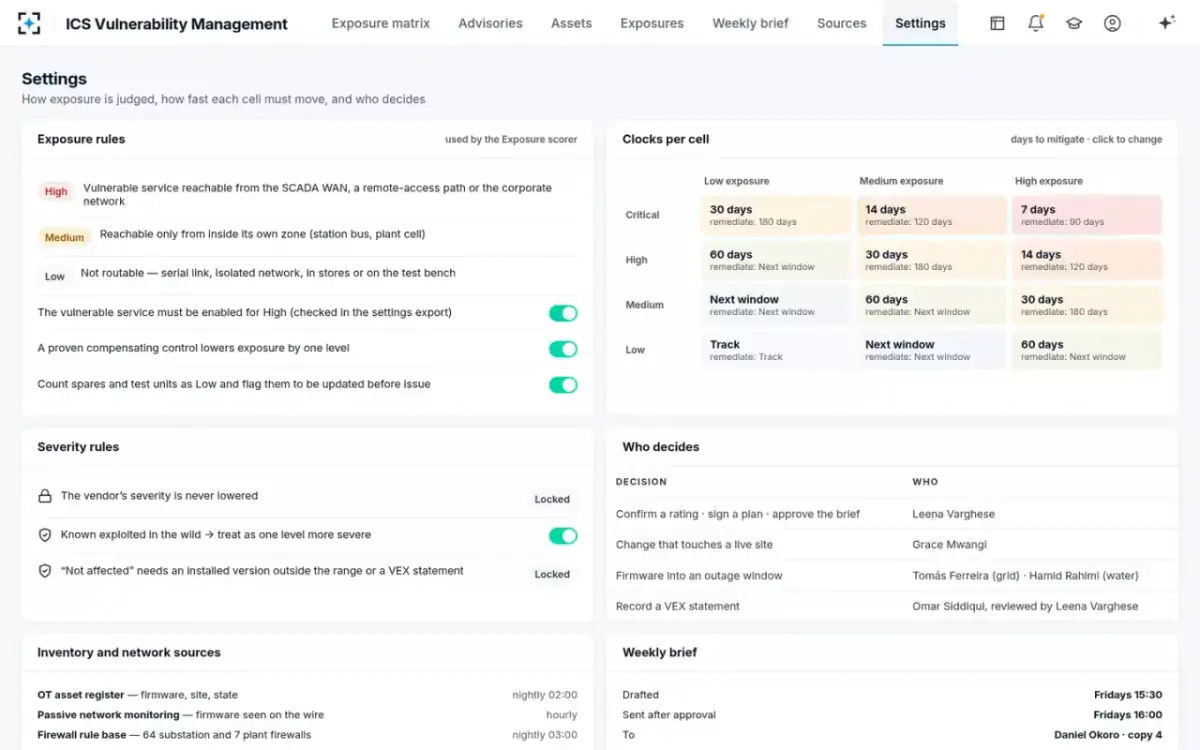
Task: Change Critical Medium exposure 14 days cell
Action: [x=931, y=215]
